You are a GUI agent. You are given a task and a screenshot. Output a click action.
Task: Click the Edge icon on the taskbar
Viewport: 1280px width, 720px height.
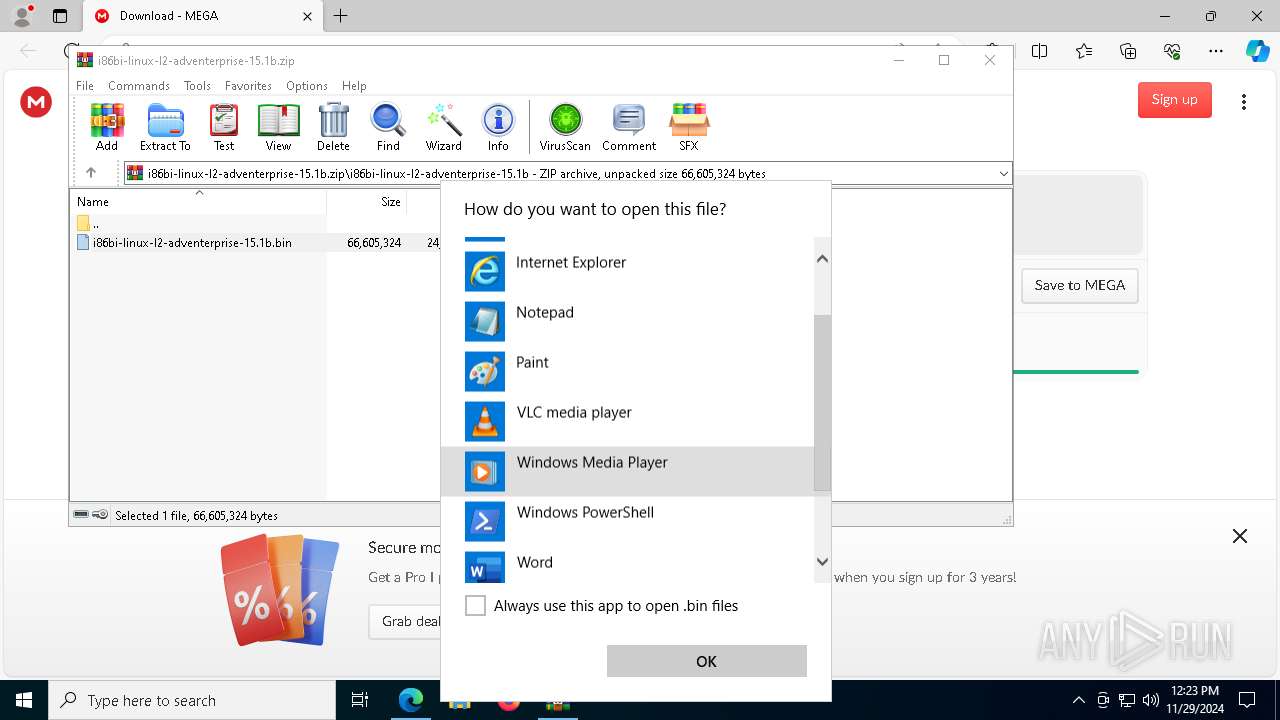411,700
